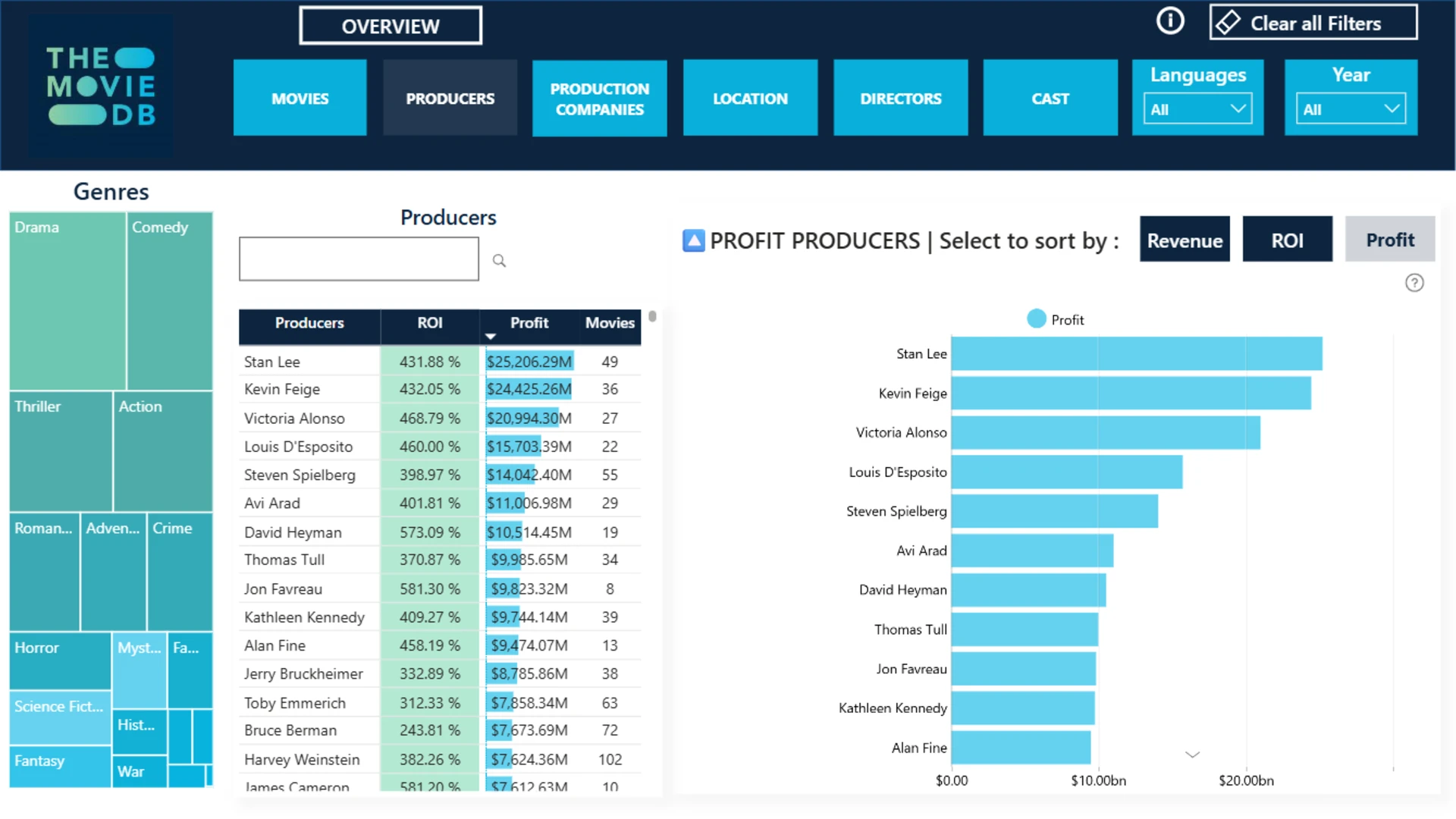Filter by Drama genre tile
Image resolution: width=1456 pixels, height=819 pixels.
click(x=67, y=300)
